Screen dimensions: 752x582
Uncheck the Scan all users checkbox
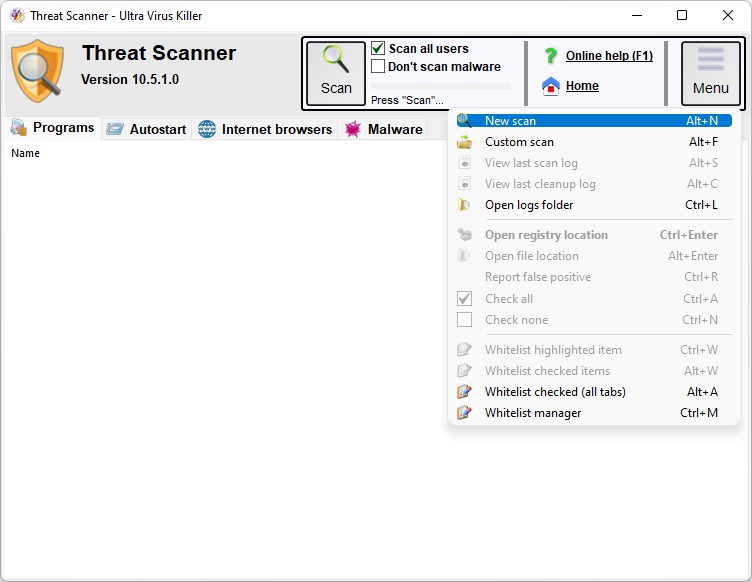(378, 48)
